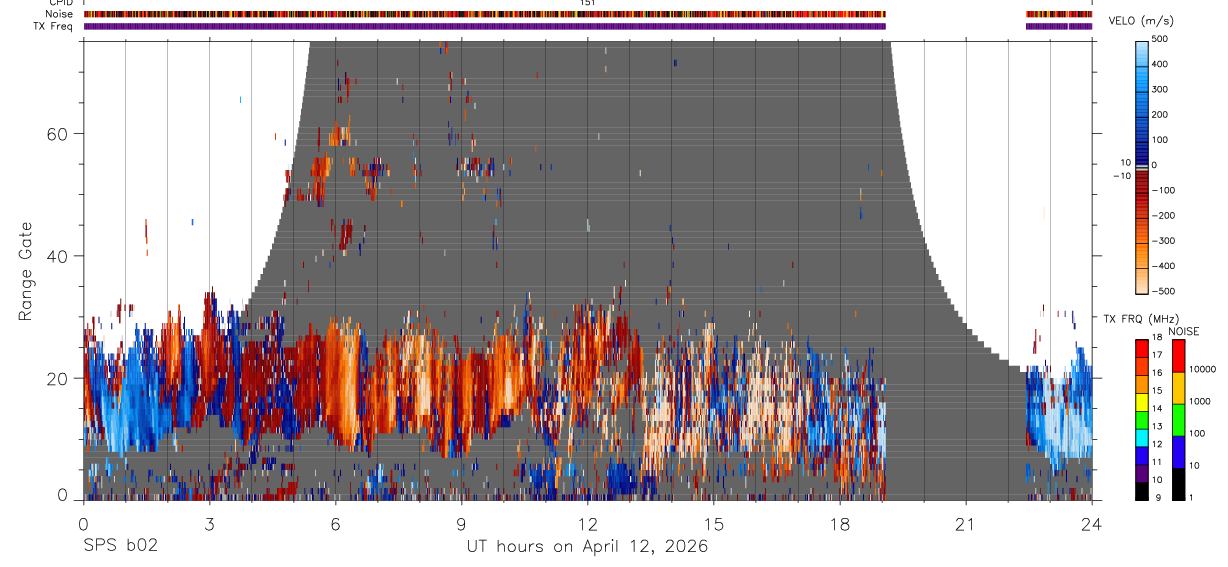Screen dimensions: 1228x567
Task: Click the 200 label on the velocity scale
Action: 1162,115
